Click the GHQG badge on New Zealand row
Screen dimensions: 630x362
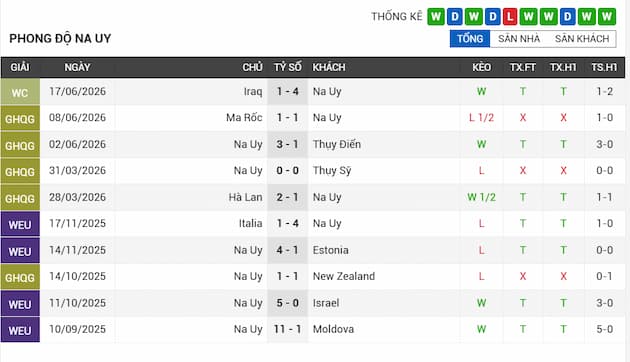pos(20,277)
